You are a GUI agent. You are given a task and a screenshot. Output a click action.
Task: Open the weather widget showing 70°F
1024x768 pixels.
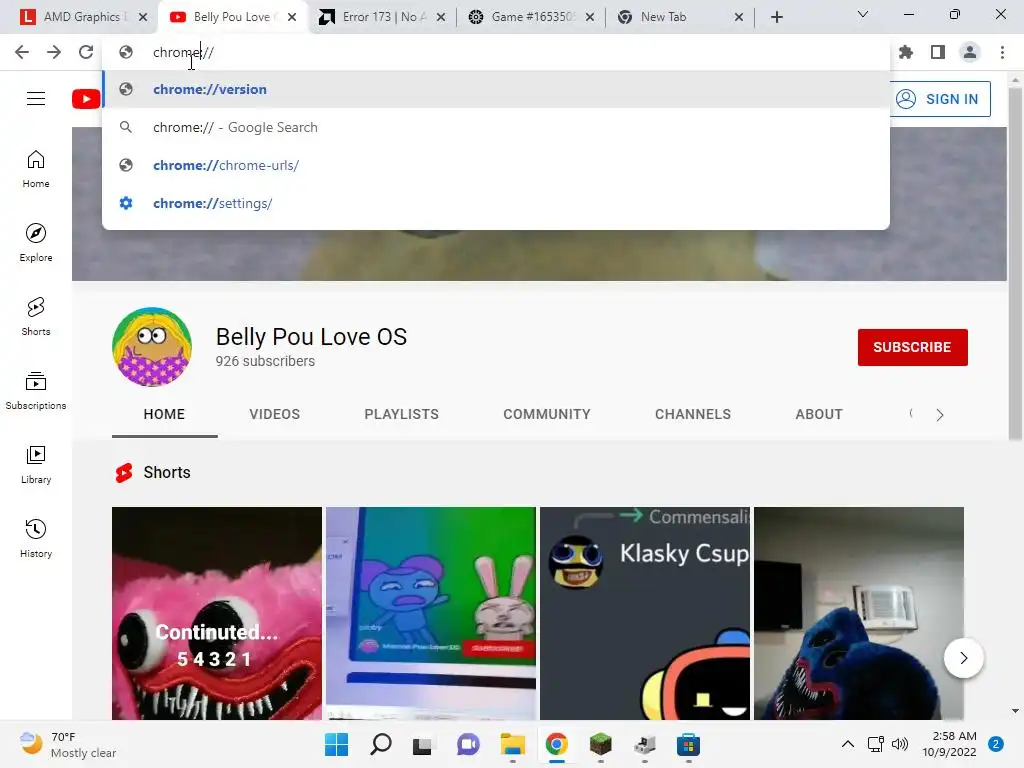(68, 744)
